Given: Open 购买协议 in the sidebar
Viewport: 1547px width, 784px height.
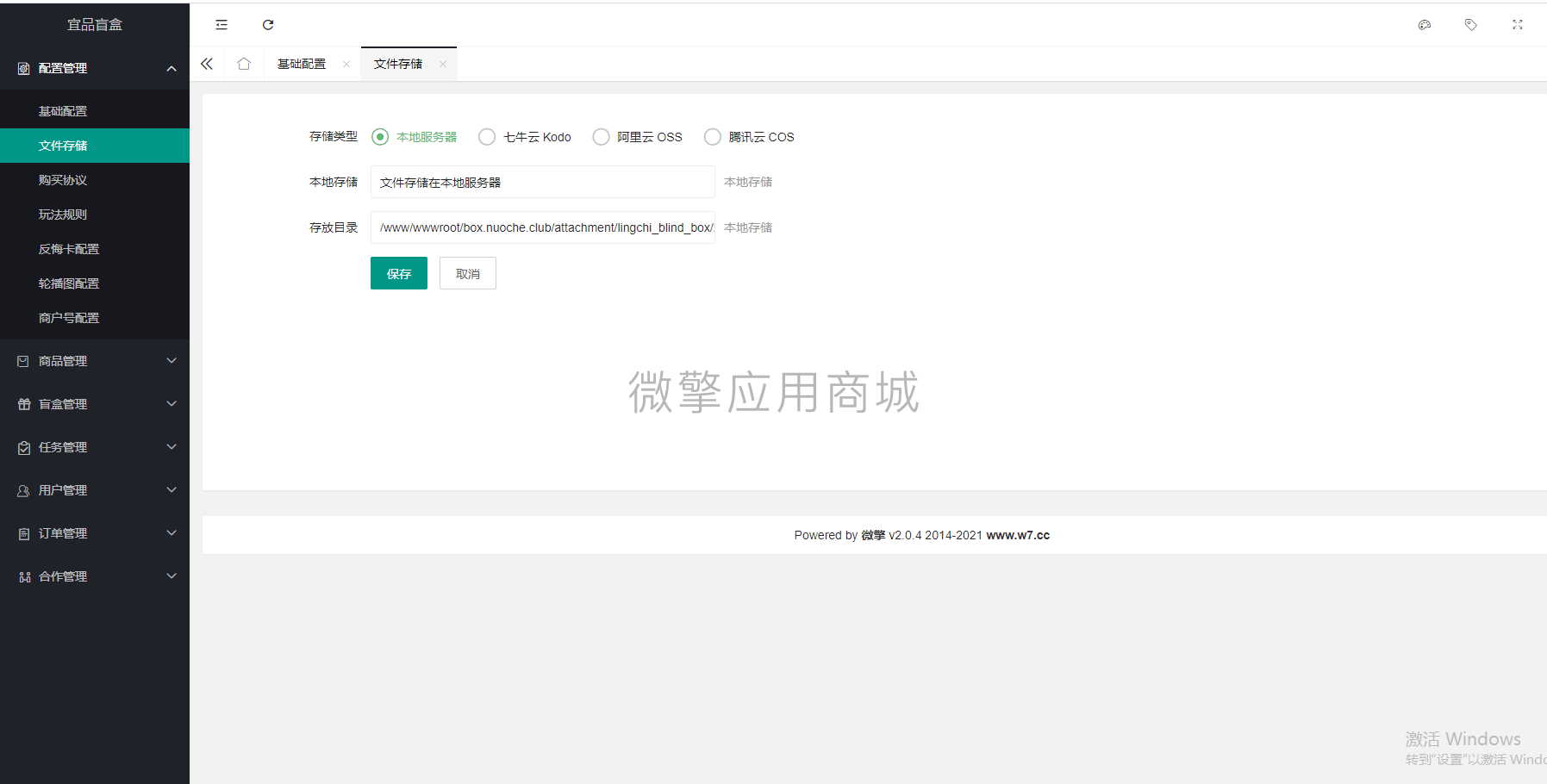Looking at the screenshot, I should 95,180.
